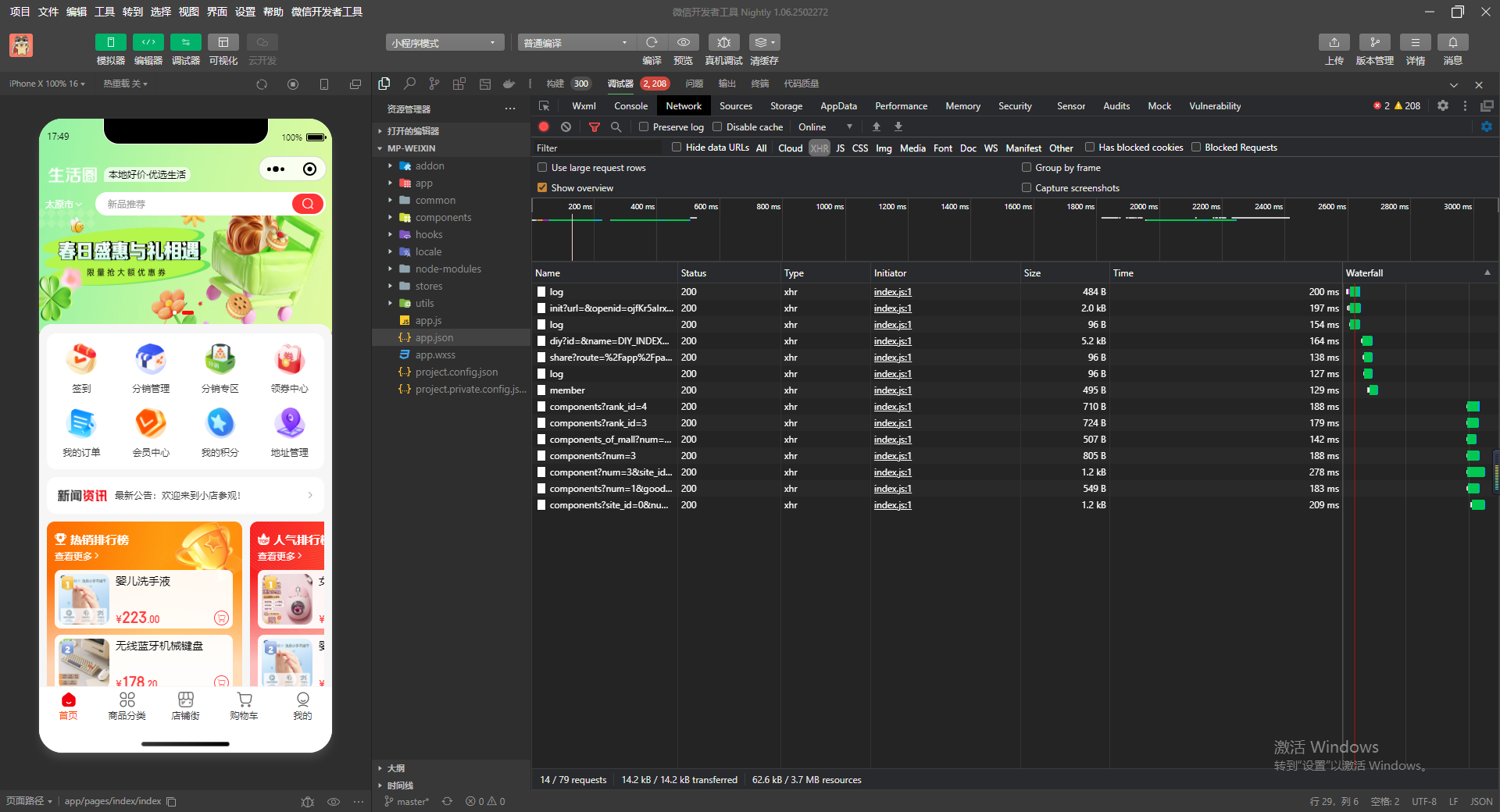The height and width of the screenshot is (812, 1500).
Task: Open the Mini Program mode dropdown
Action: (x=444, y=43)
